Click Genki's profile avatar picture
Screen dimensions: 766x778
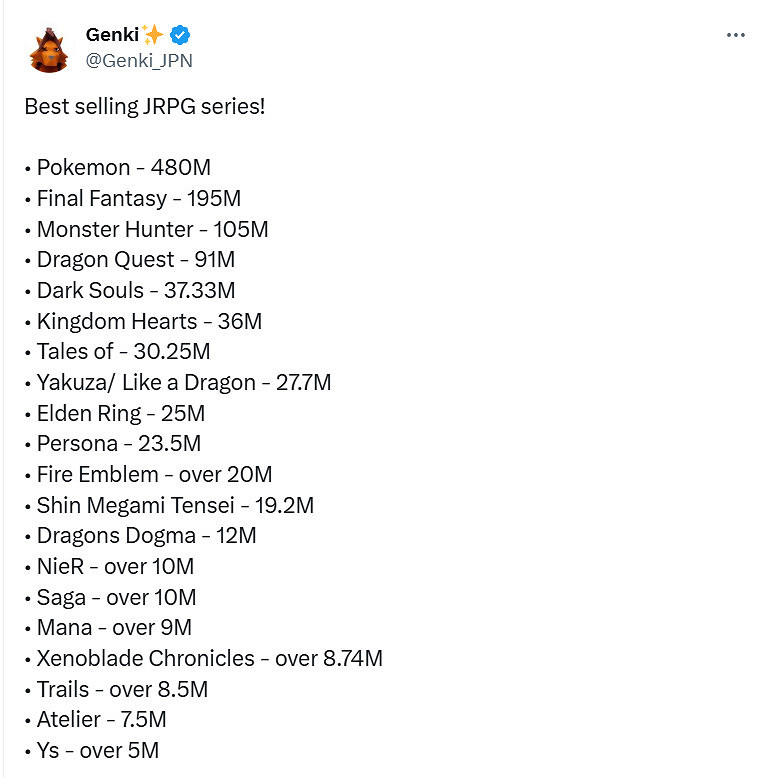[x=48, y=48]
